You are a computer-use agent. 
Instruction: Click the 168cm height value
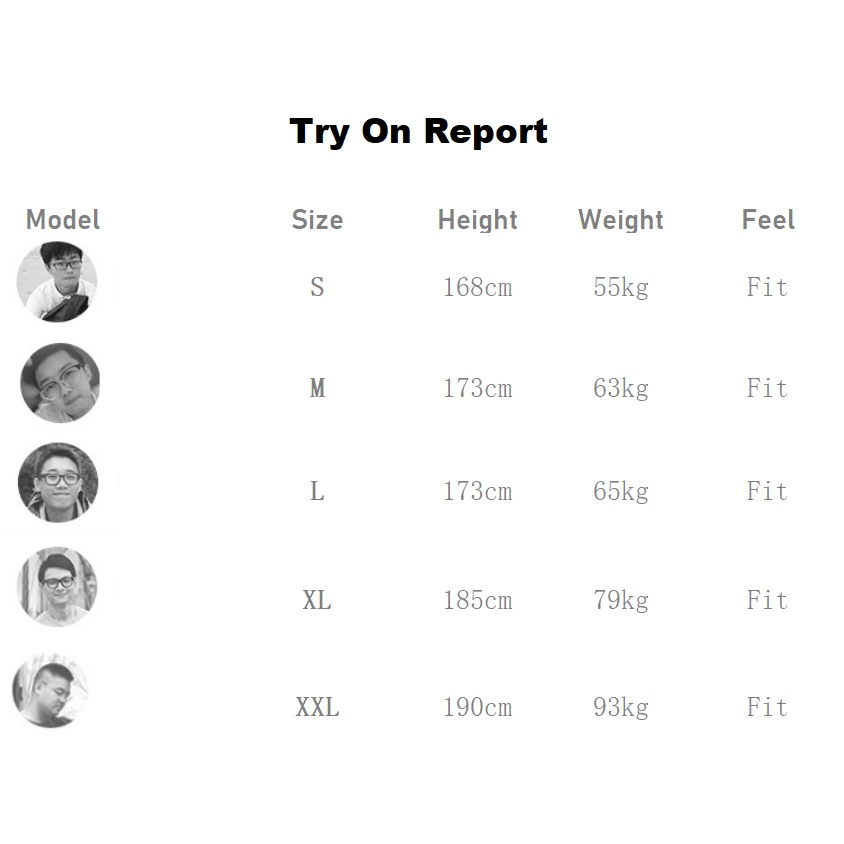coord(477,288)
